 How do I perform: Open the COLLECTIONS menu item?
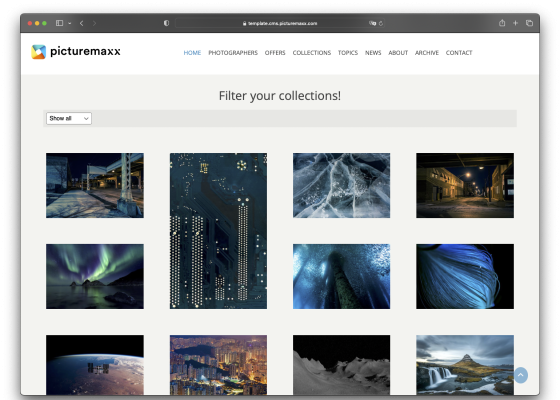312,53
